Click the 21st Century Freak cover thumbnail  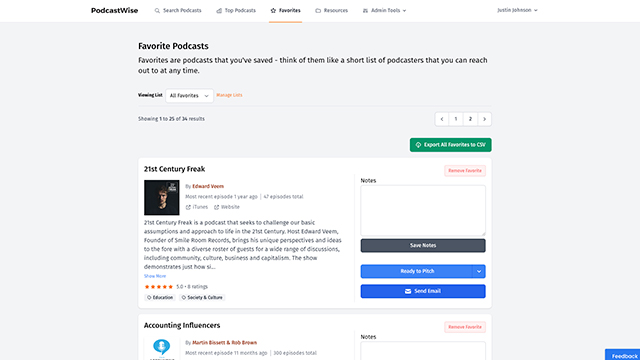tap(162, 198)
